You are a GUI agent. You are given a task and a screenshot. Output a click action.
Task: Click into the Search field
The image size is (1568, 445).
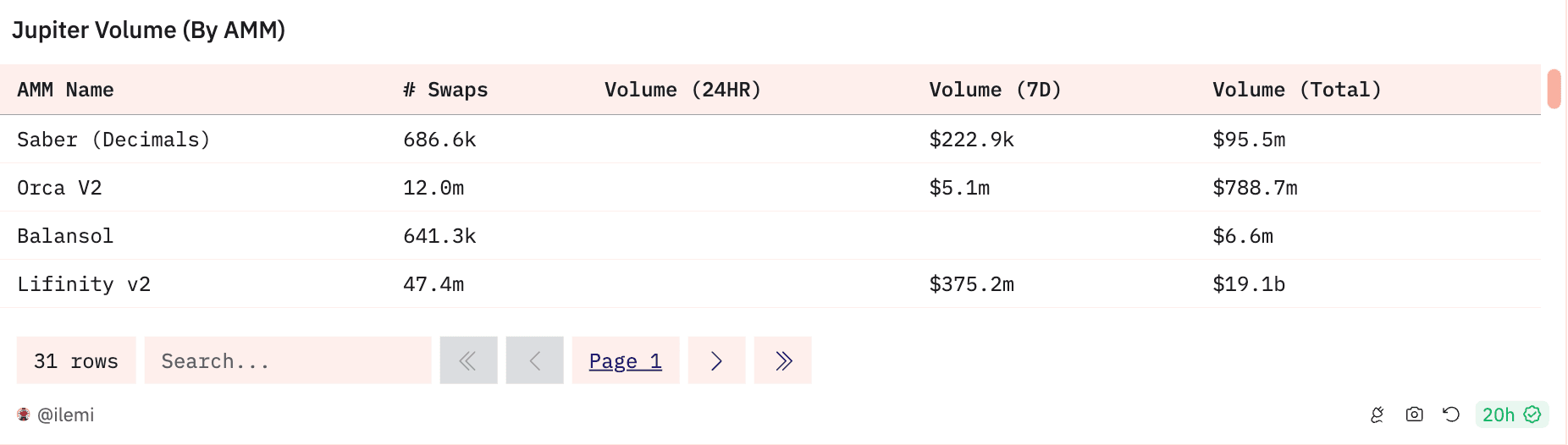tap(288, 360)
